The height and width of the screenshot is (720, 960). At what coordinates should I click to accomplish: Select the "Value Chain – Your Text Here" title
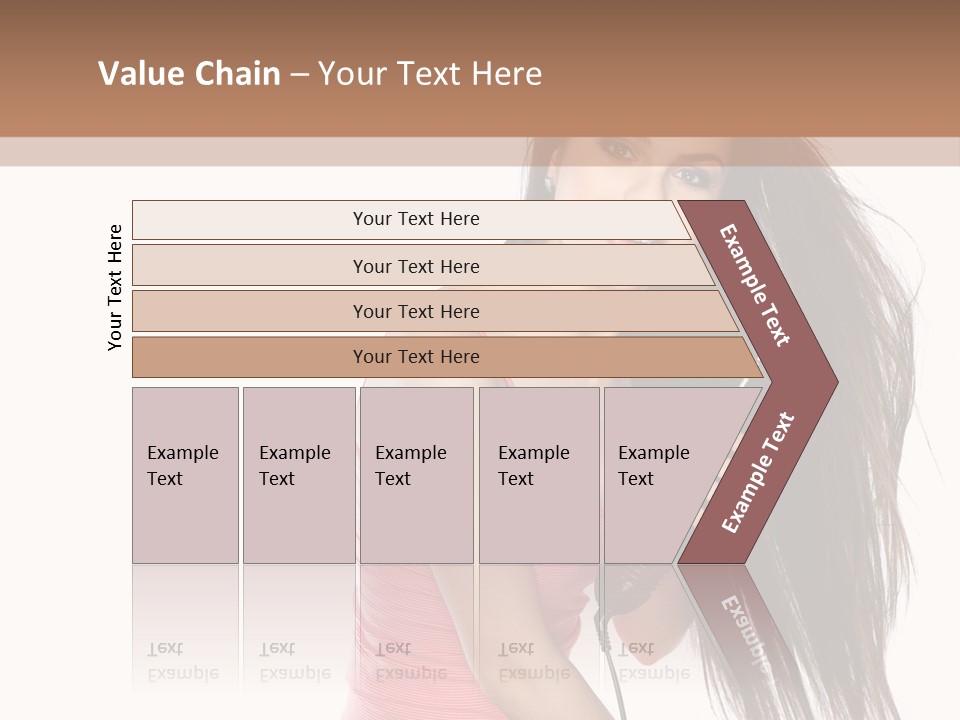pyautogui.click(x=320, y=73)
